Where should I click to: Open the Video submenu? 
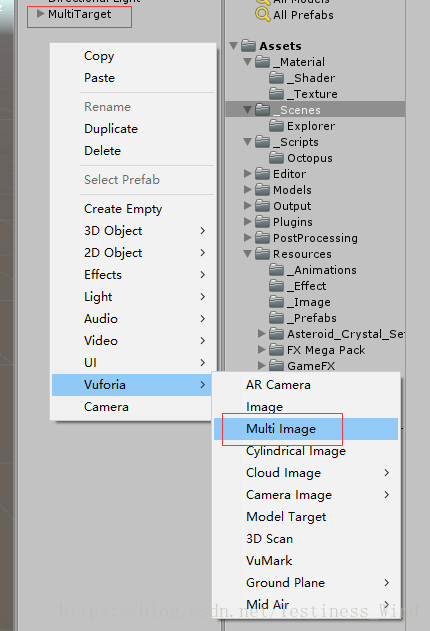point(132,341)
